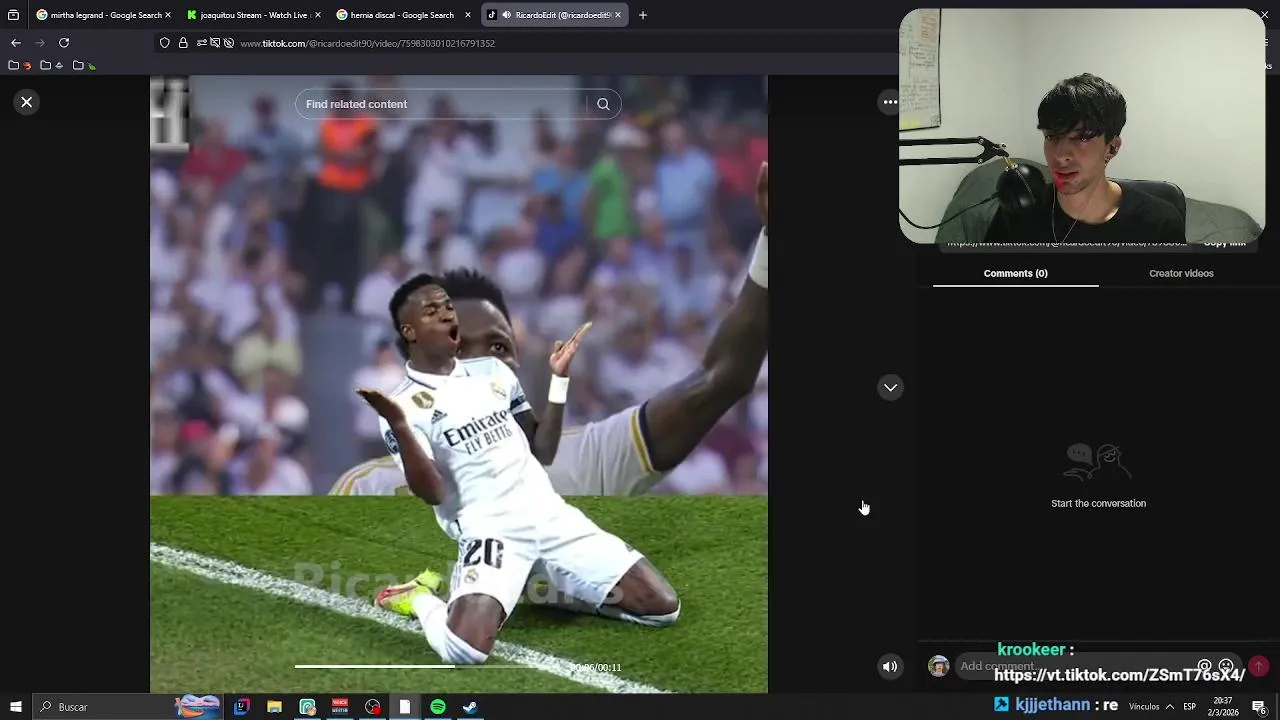
Task: Click the krookeer chat username
Action: coord(1031,650)
